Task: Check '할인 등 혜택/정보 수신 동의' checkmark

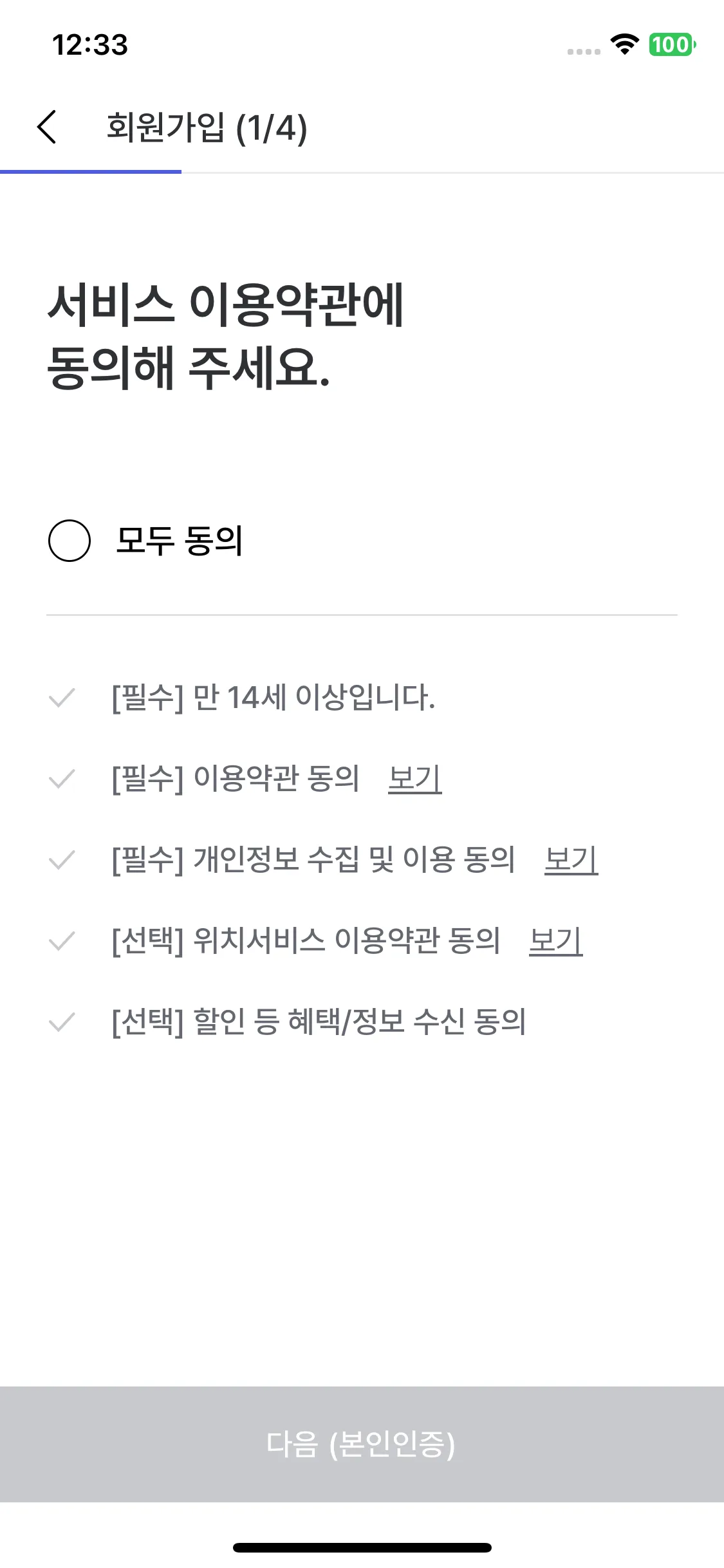Action: (x=62, y=1022)
